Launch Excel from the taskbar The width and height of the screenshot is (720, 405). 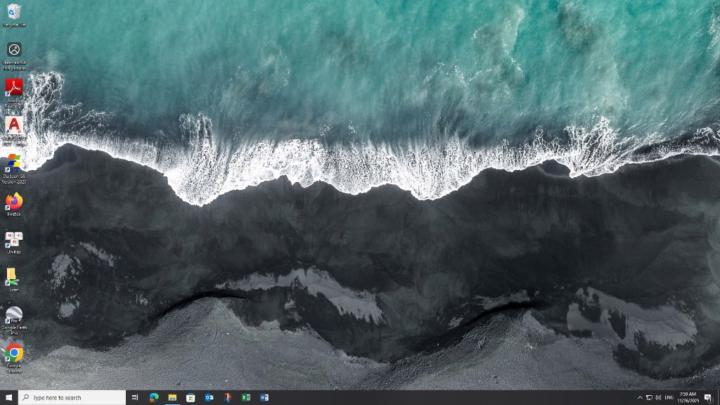point(246,397)
